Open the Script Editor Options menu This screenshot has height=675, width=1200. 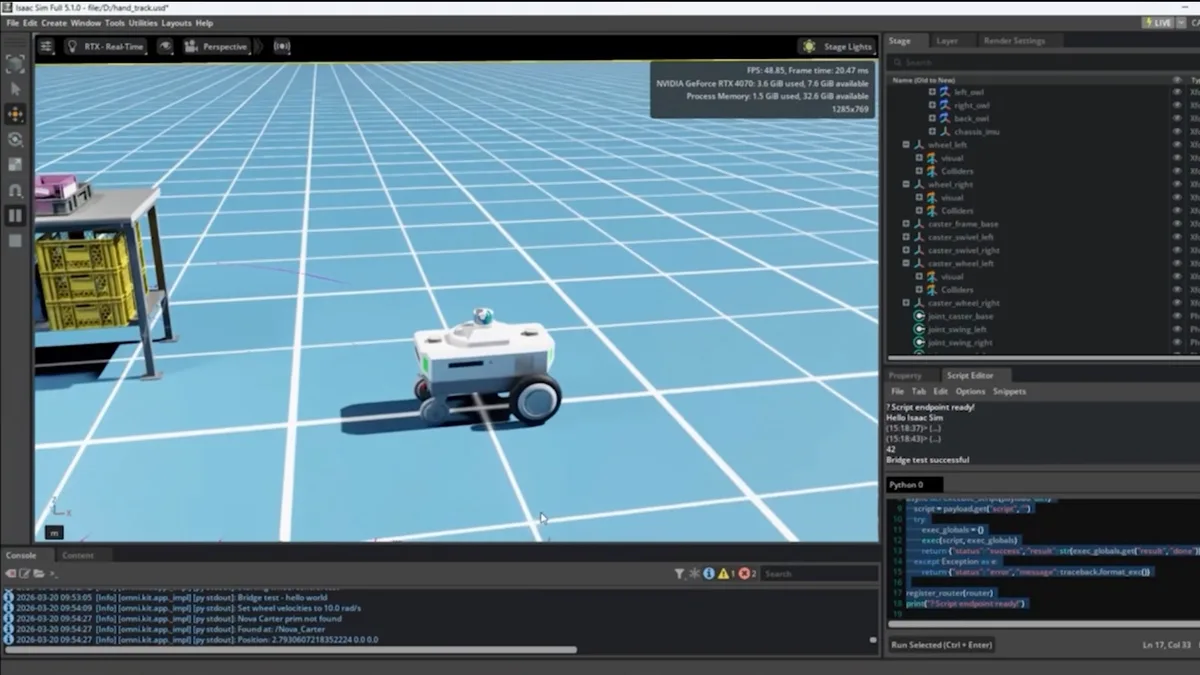970,391
